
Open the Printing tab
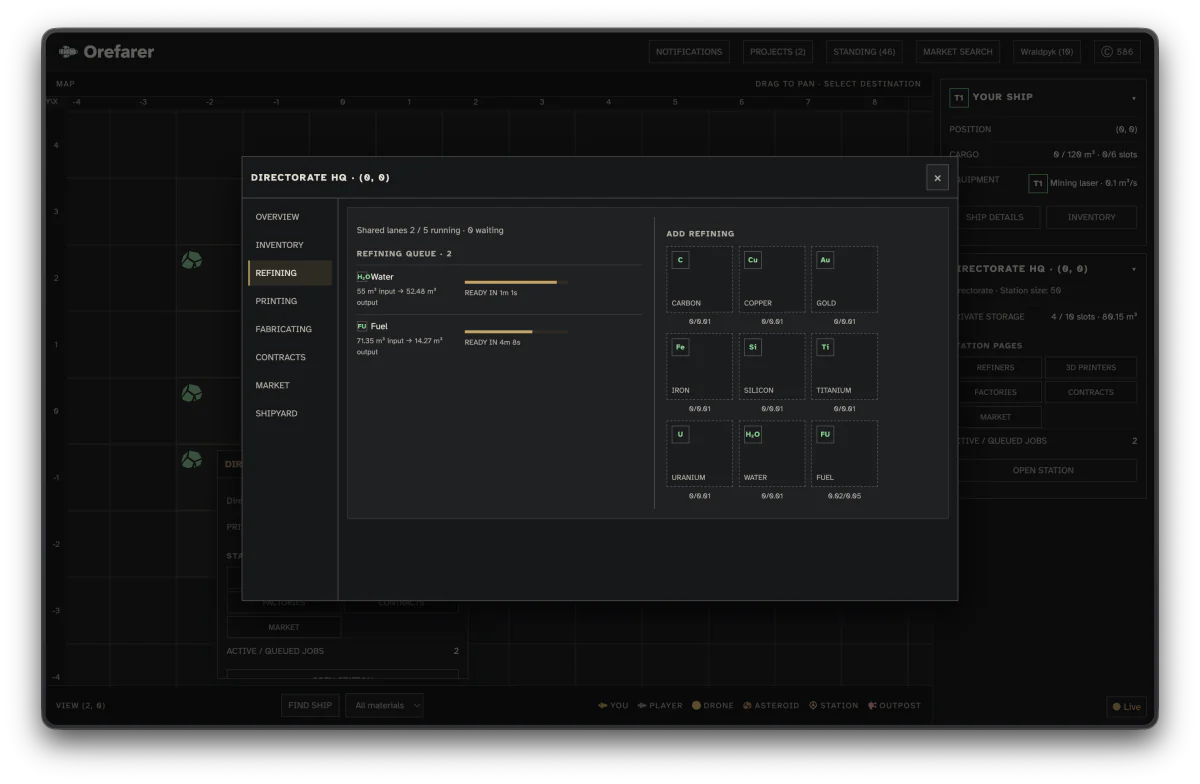click(290, 301)
